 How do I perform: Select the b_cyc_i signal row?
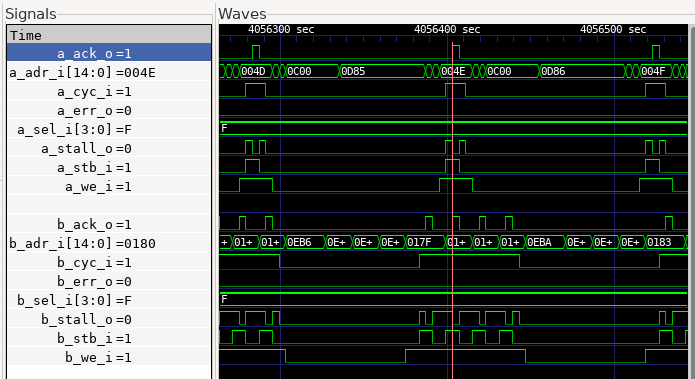tap(109, 262)
